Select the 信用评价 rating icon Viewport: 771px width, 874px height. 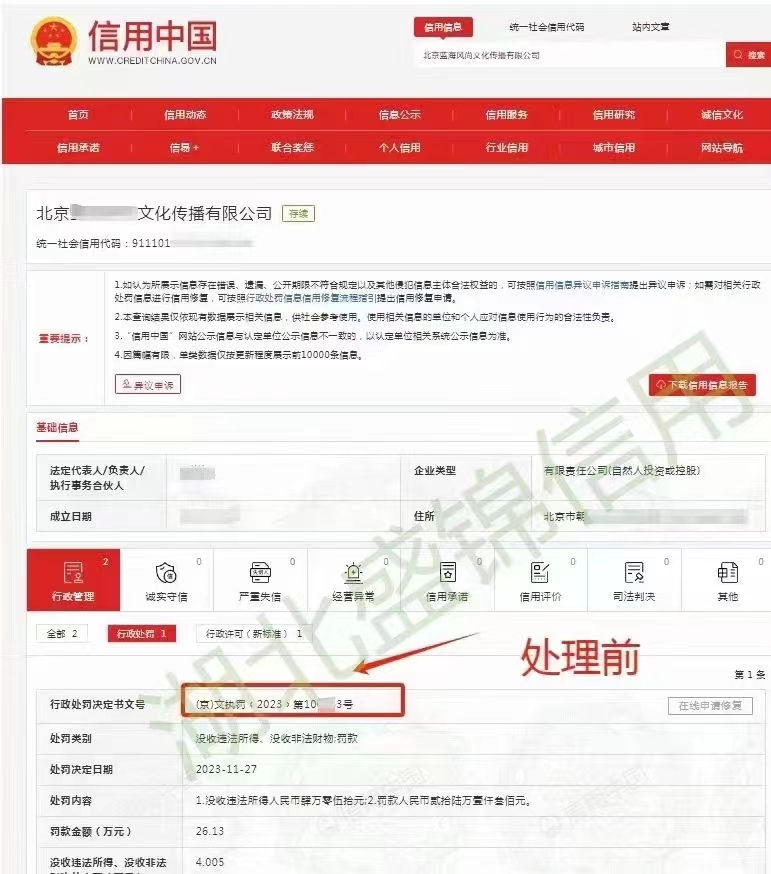541,574
